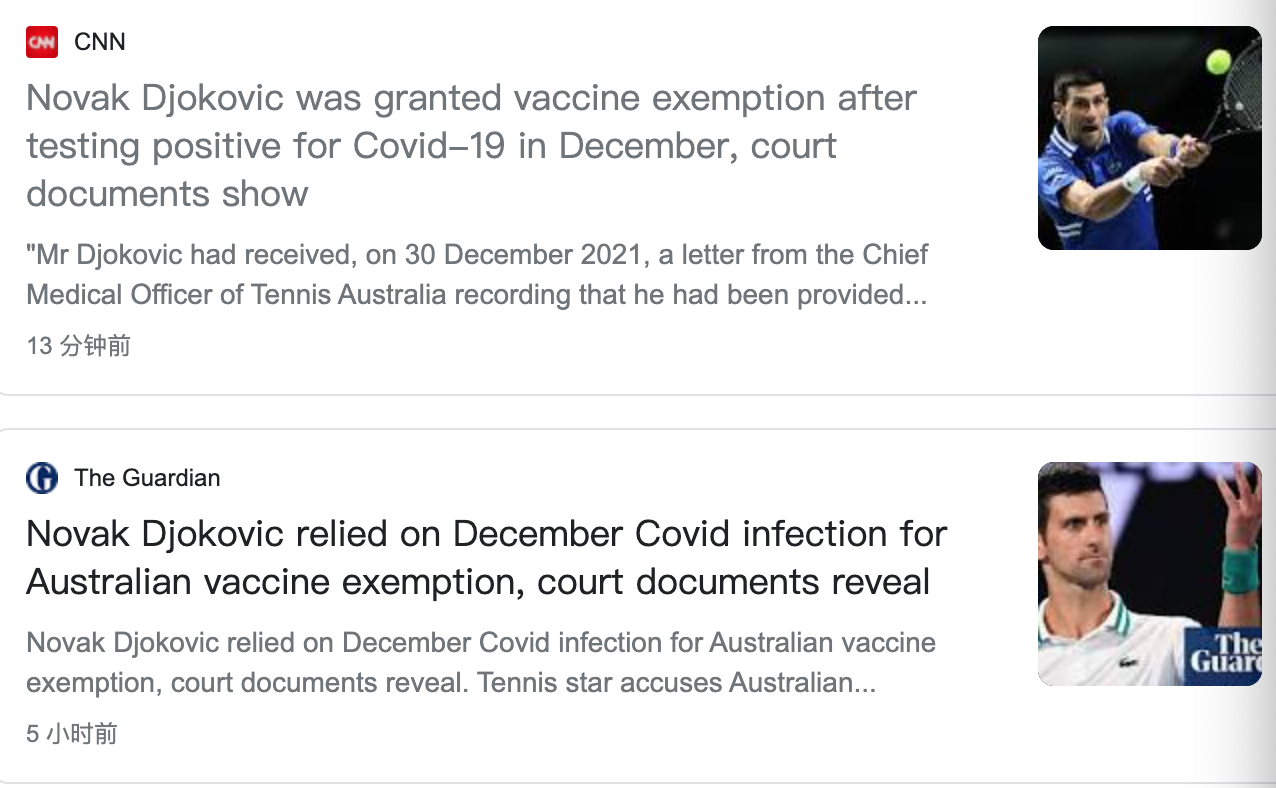
Task: Click The Guardian round logo icon
Action: [42, 478]
